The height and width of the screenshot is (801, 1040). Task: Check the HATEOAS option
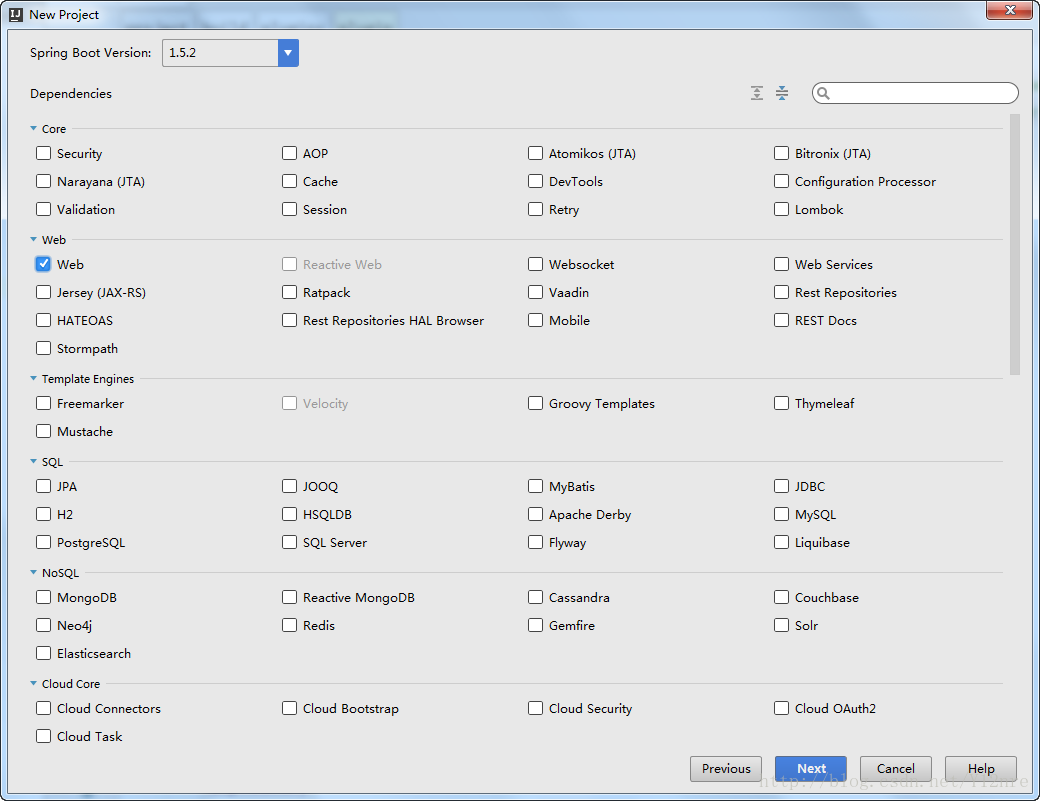(43, 320)
